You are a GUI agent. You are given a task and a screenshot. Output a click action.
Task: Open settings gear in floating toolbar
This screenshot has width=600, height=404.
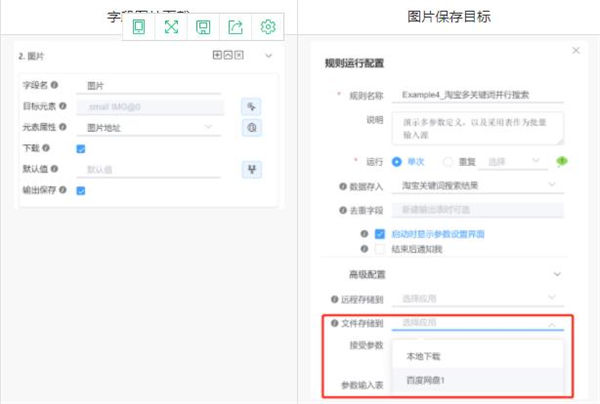267,27
